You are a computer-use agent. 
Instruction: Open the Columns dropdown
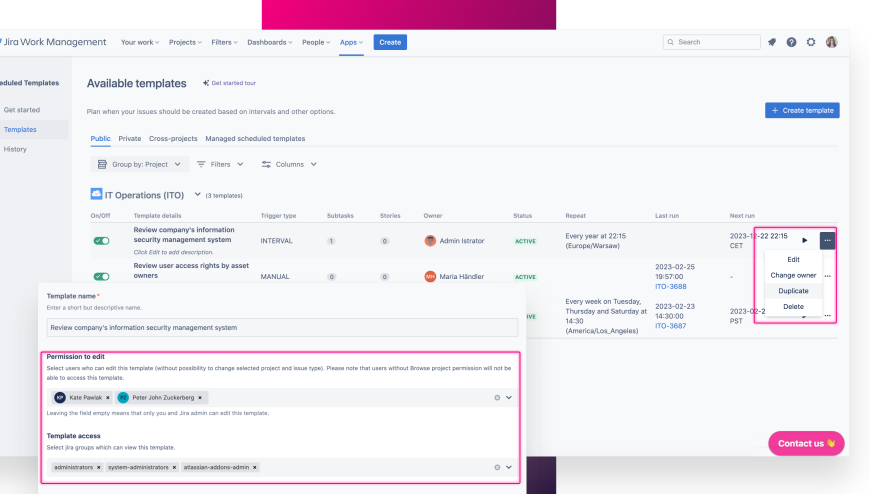pos(289,164)
